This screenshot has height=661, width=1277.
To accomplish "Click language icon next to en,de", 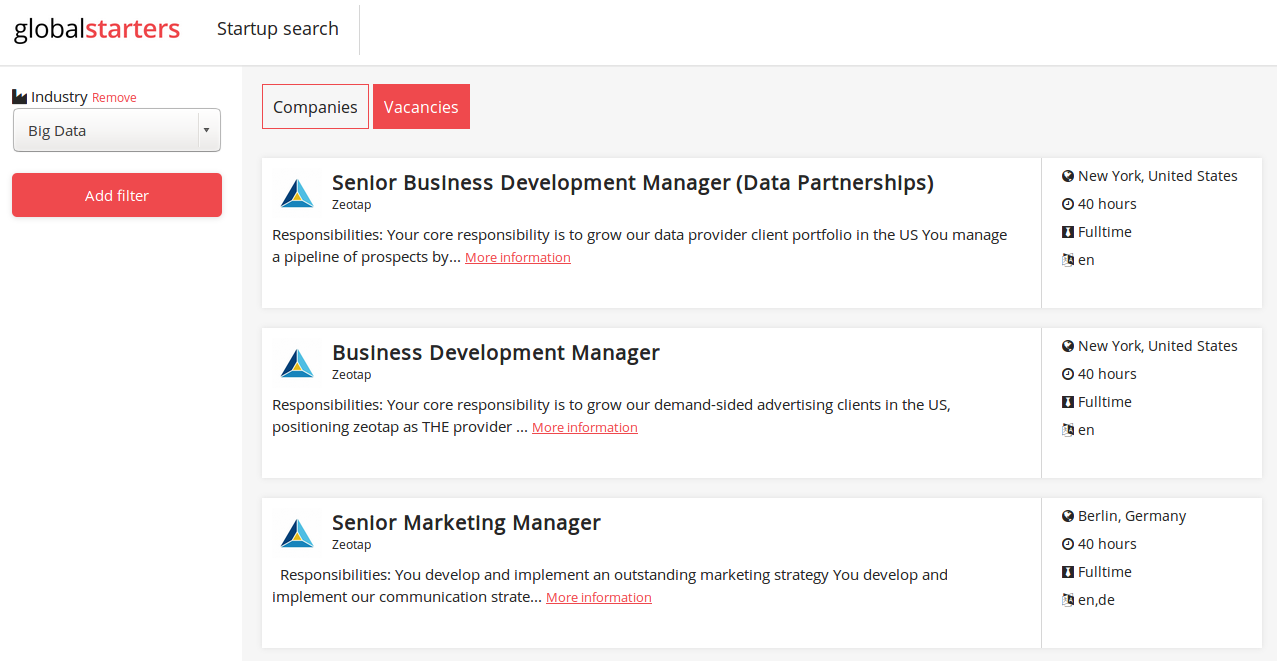I will (1068, 600).
